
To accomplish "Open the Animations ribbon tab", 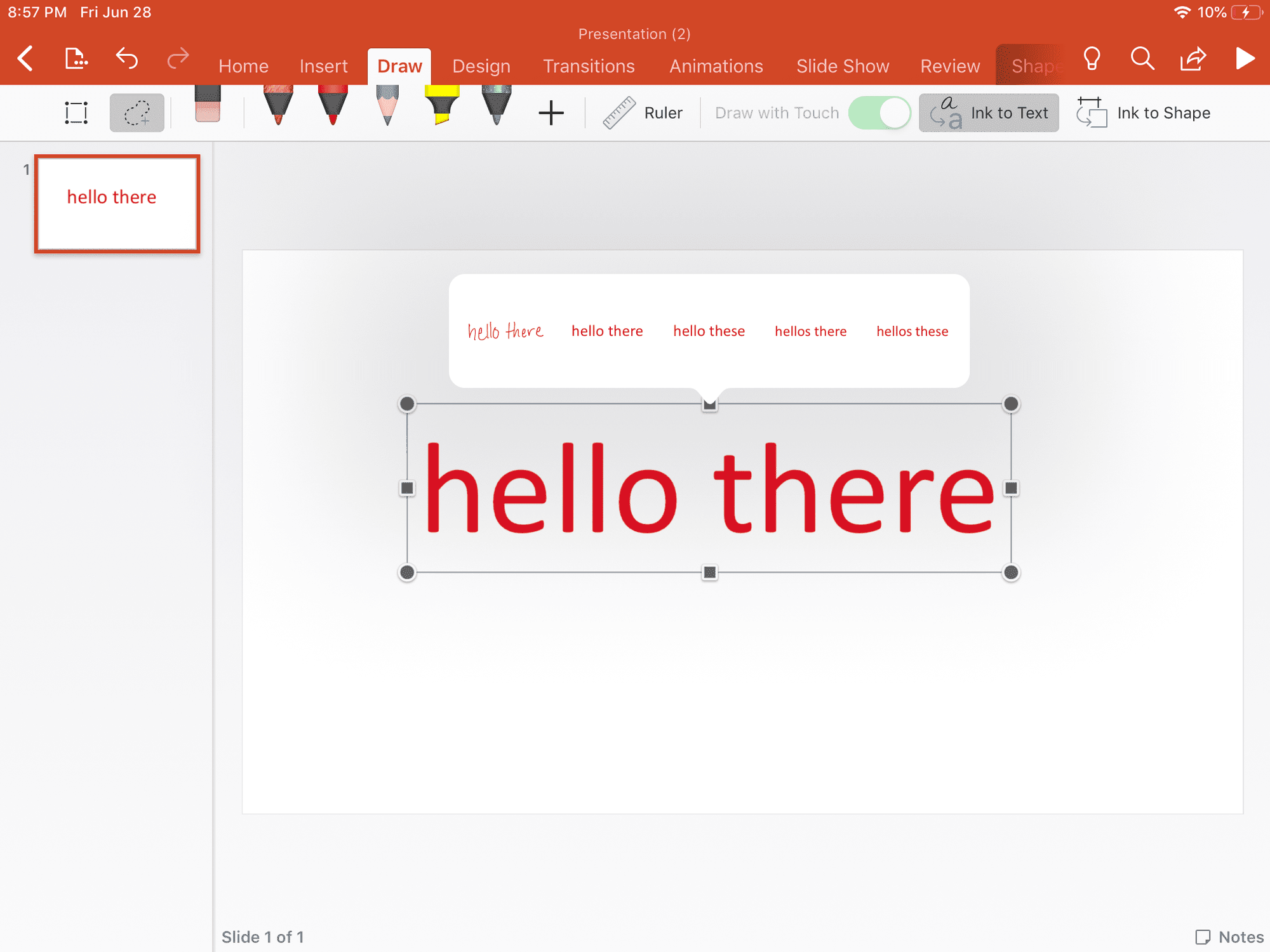I will point(716,64).
